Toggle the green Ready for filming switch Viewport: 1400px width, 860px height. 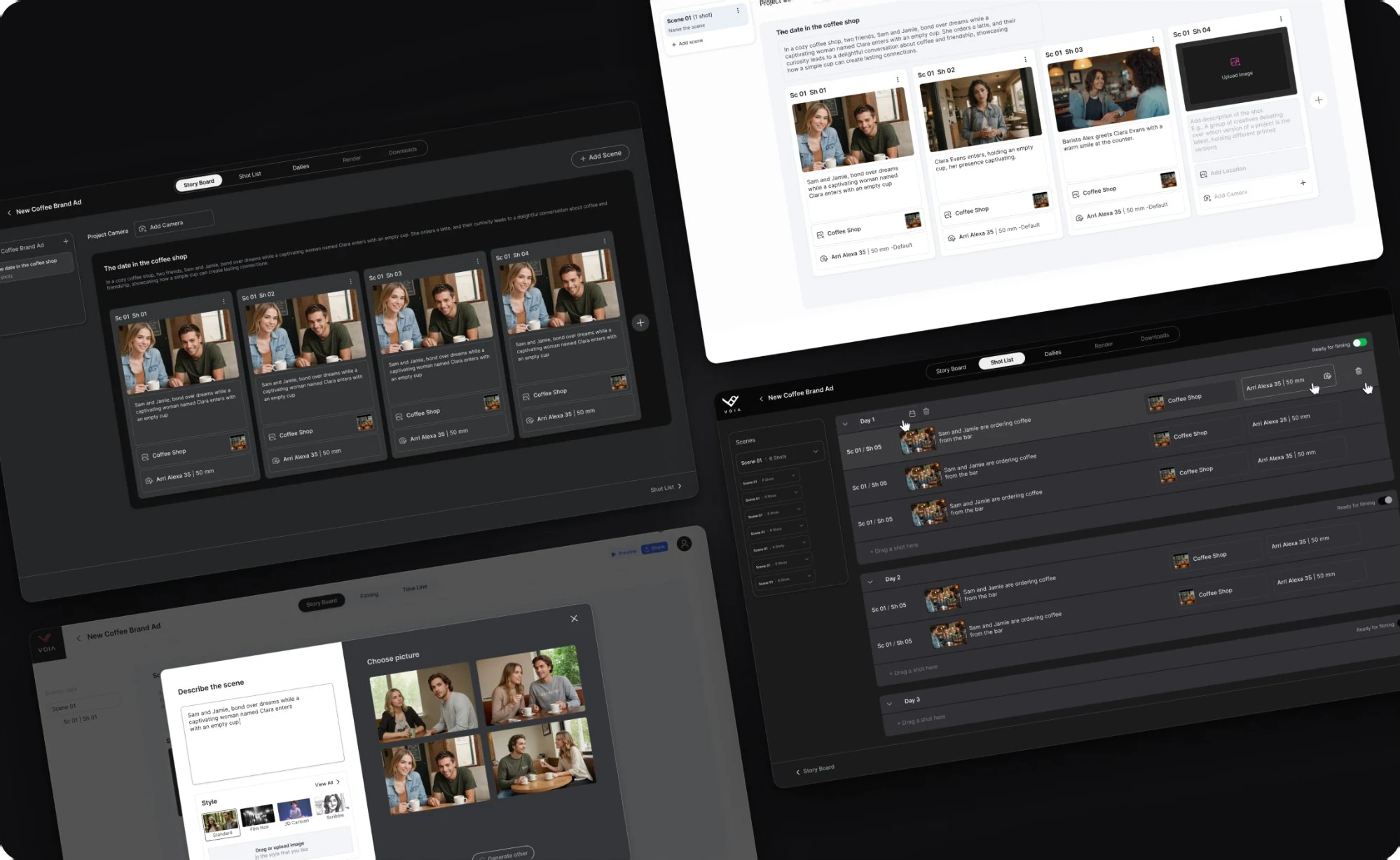click(1359, 343)
